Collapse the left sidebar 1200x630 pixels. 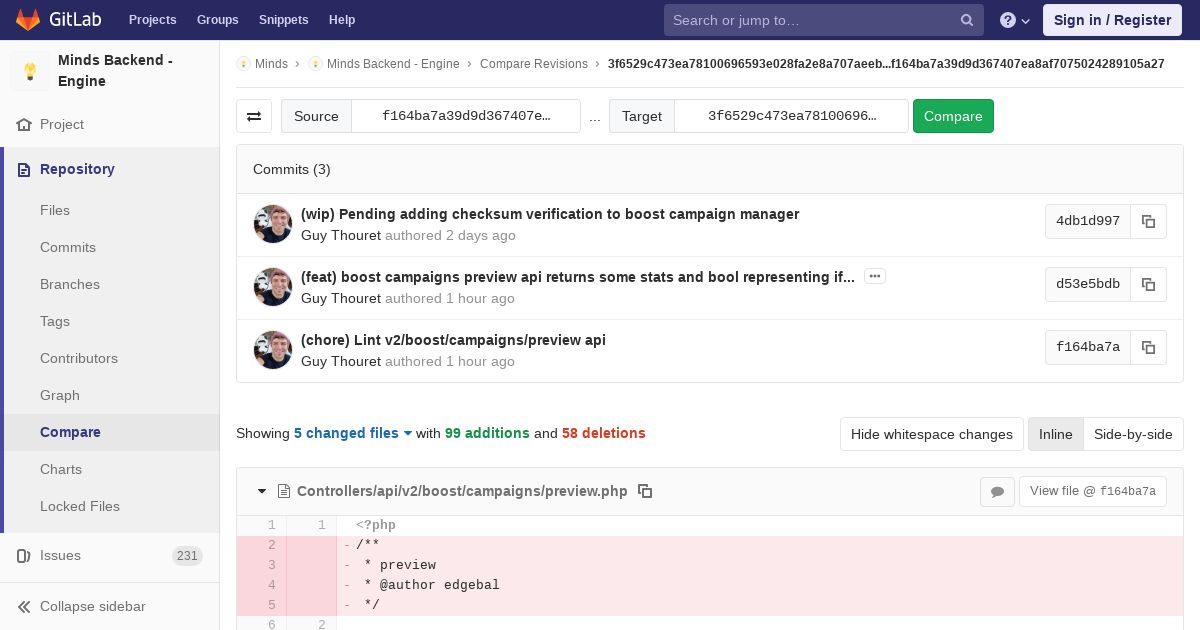(x=92, y=606)
